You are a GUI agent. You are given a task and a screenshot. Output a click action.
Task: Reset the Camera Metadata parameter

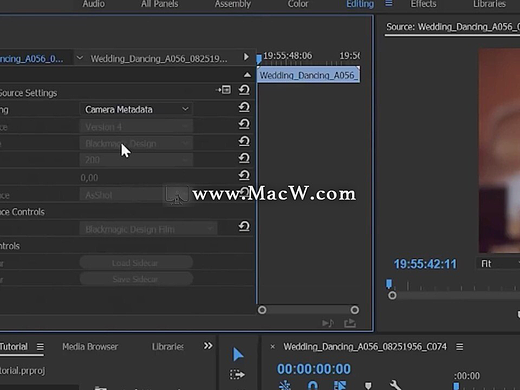[244, 107]
